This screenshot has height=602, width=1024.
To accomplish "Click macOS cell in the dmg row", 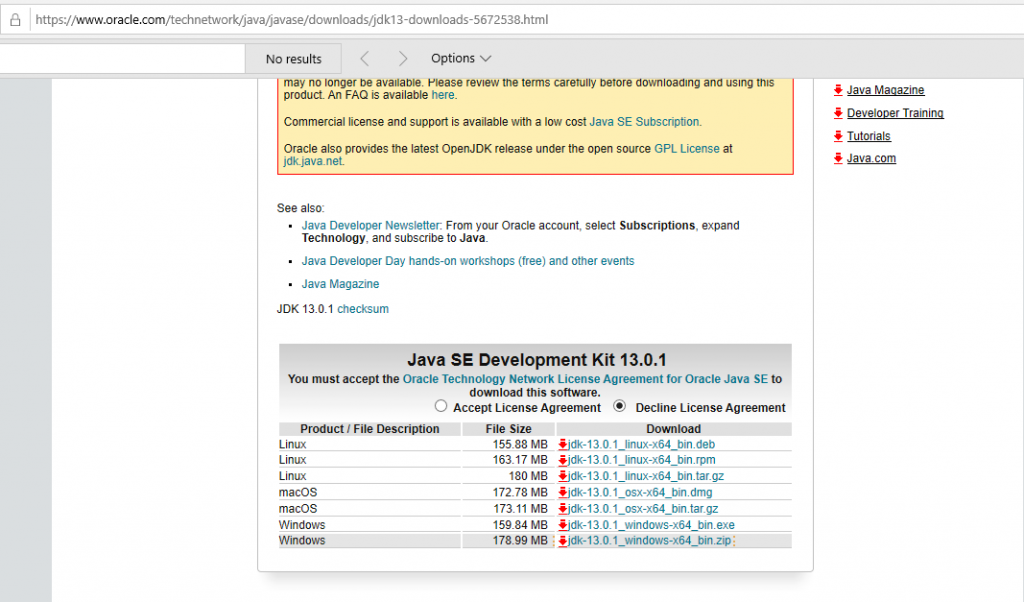I will pos(370,492).
